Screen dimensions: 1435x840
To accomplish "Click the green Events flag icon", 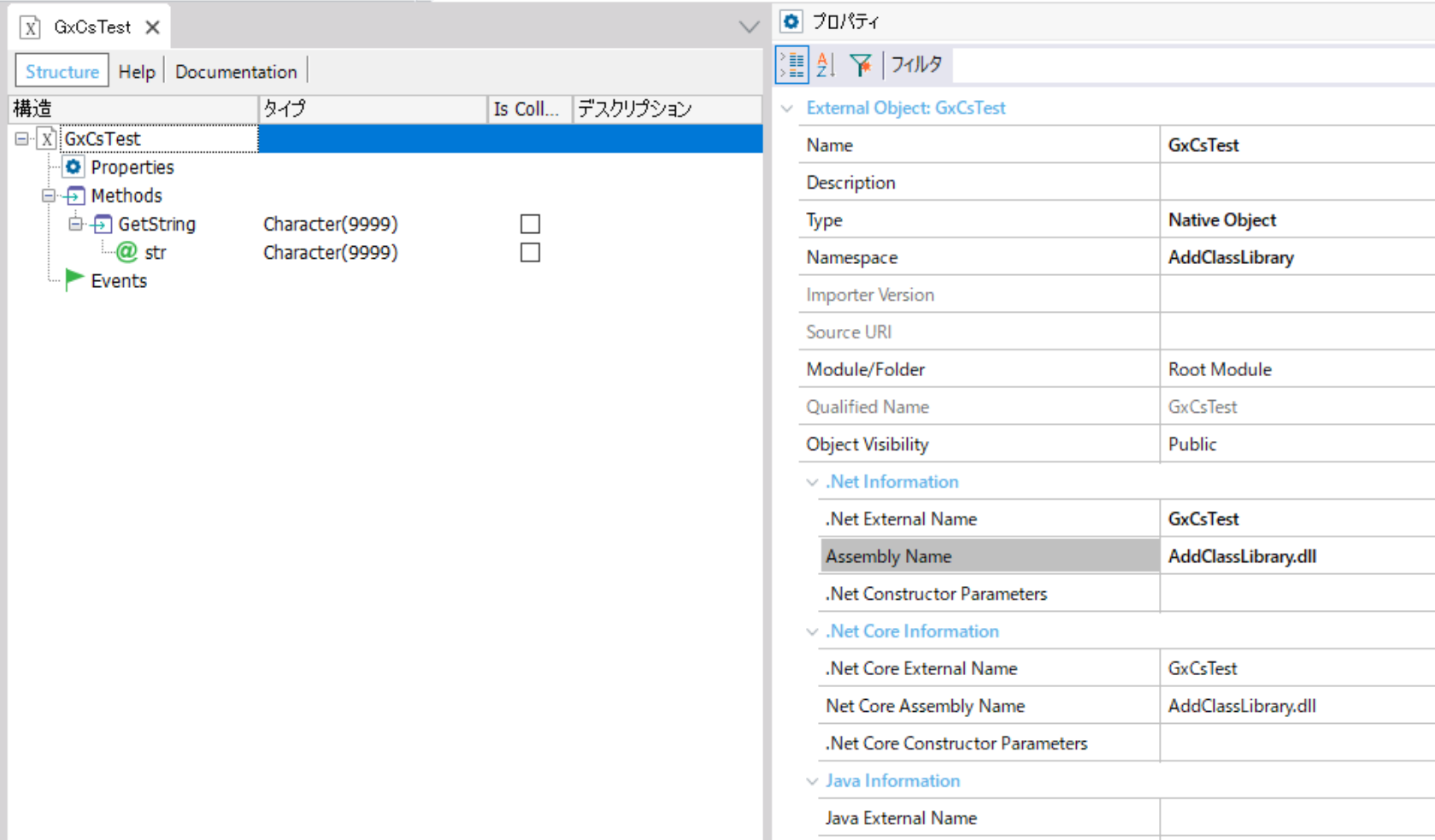I will tap(74, 279).
